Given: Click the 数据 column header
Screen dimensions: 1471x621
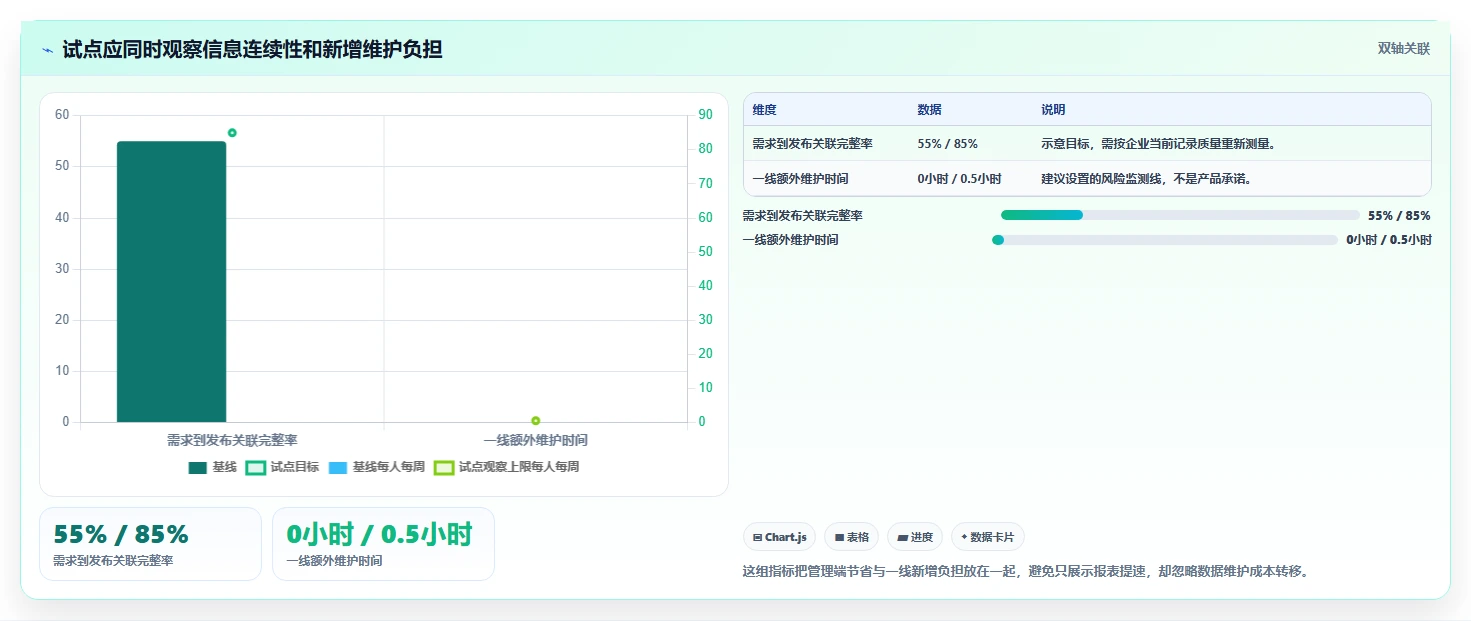Looking at the screenshot, I should [929, 110].
